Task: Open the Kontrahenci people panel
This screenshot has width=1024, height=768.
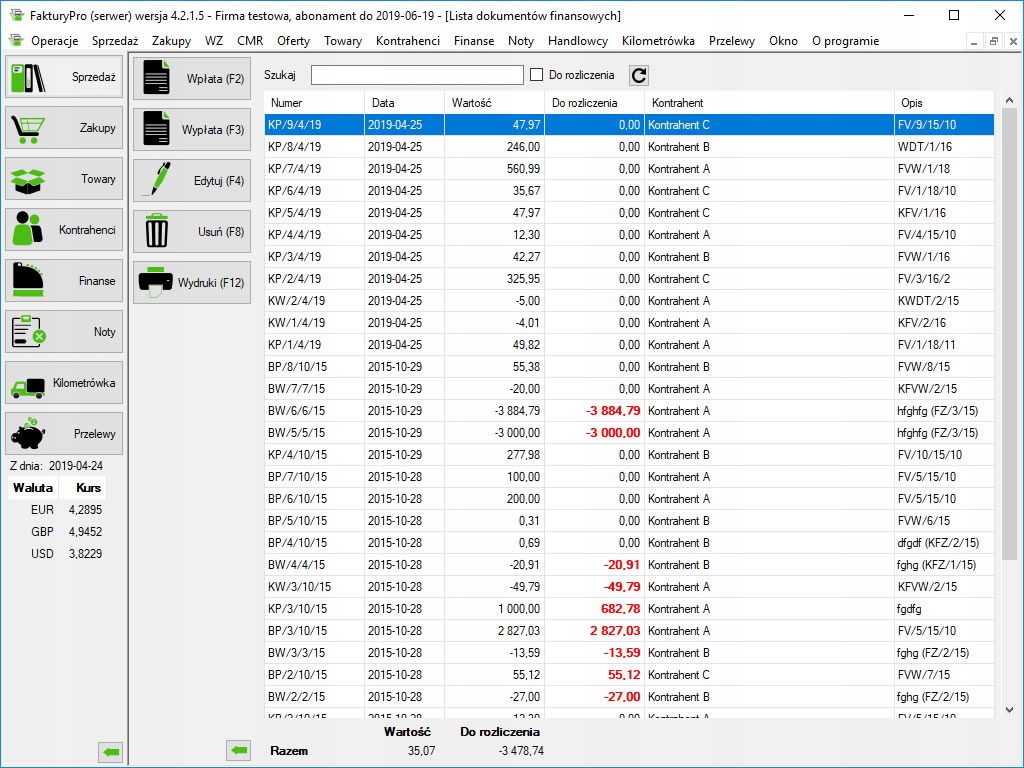Action: 64,230
